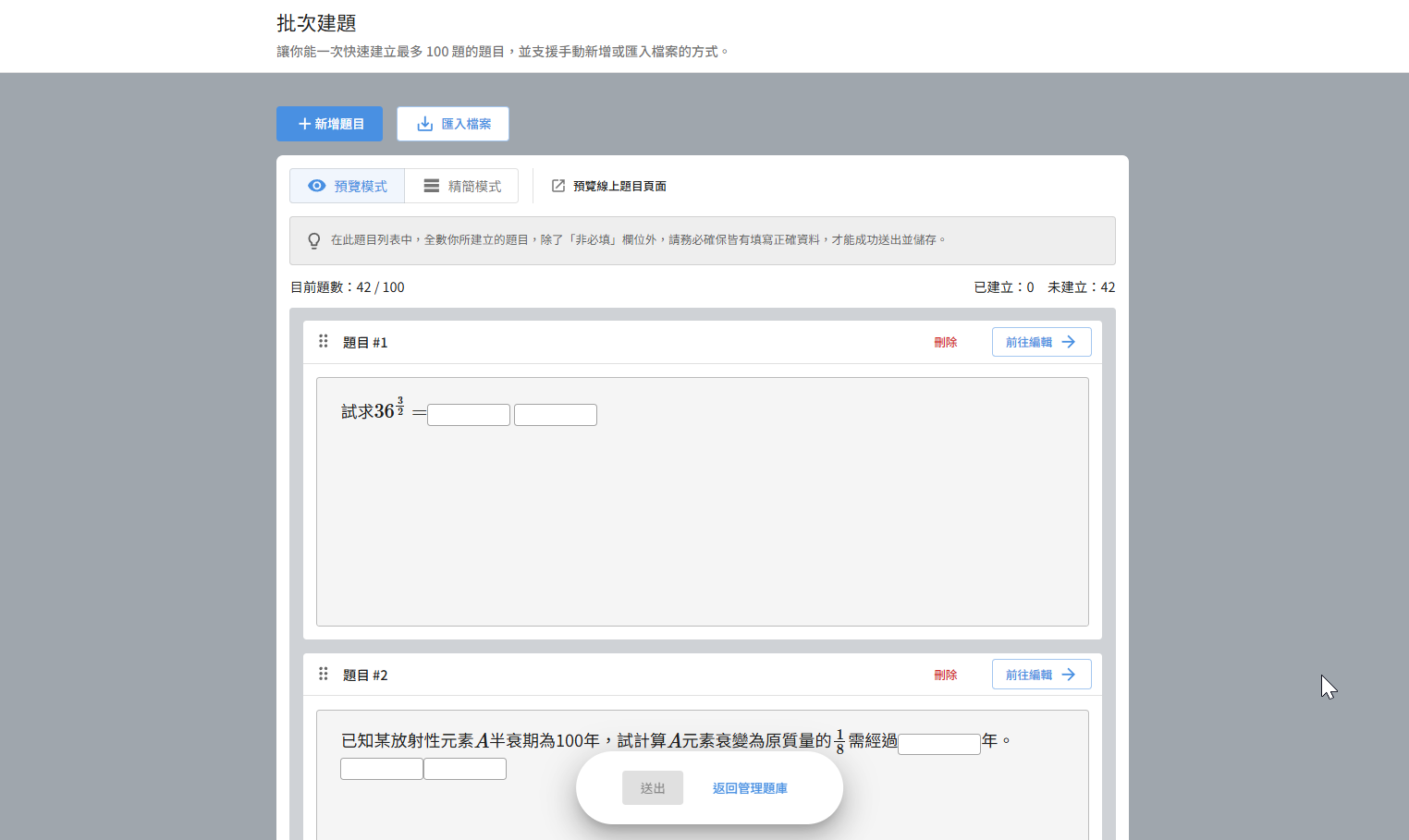The image size is (1409, 840).
Task: Click the eye icon in 預覽模式 tab
Action: click(x=317, y=186)
